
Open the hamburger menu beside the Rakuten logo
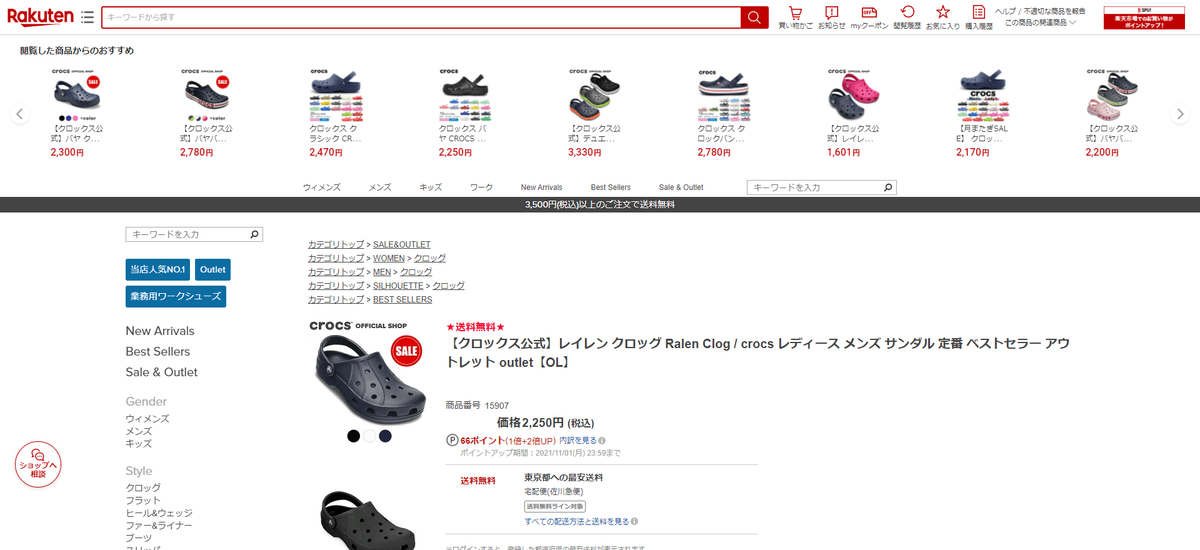click(88, 17)
